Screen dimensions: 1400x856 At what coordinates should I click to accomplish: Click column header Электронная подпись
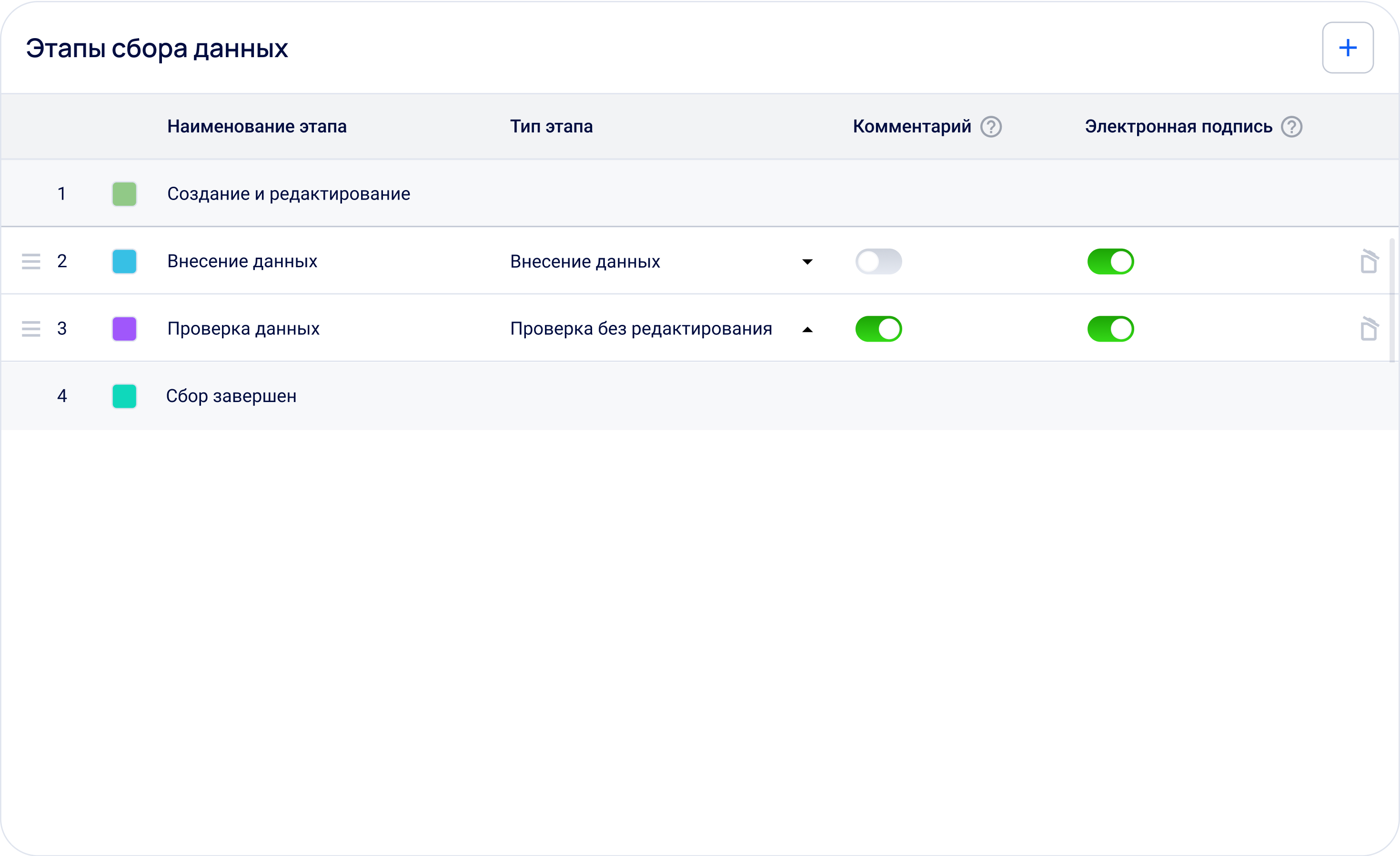1178,127
